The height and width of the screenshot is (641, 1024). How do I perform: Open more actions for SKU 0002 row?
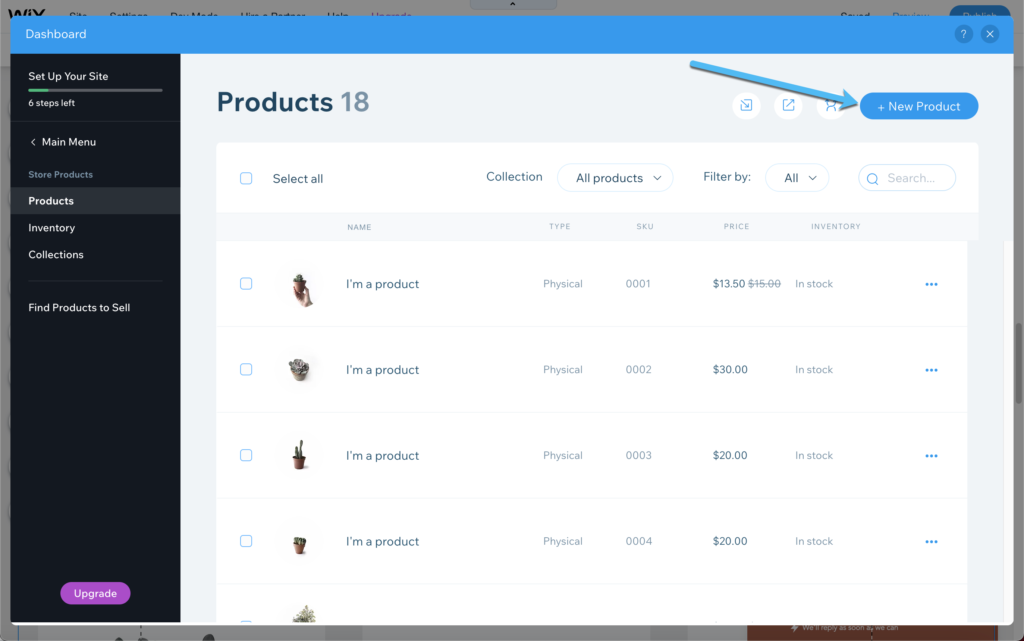931,370
